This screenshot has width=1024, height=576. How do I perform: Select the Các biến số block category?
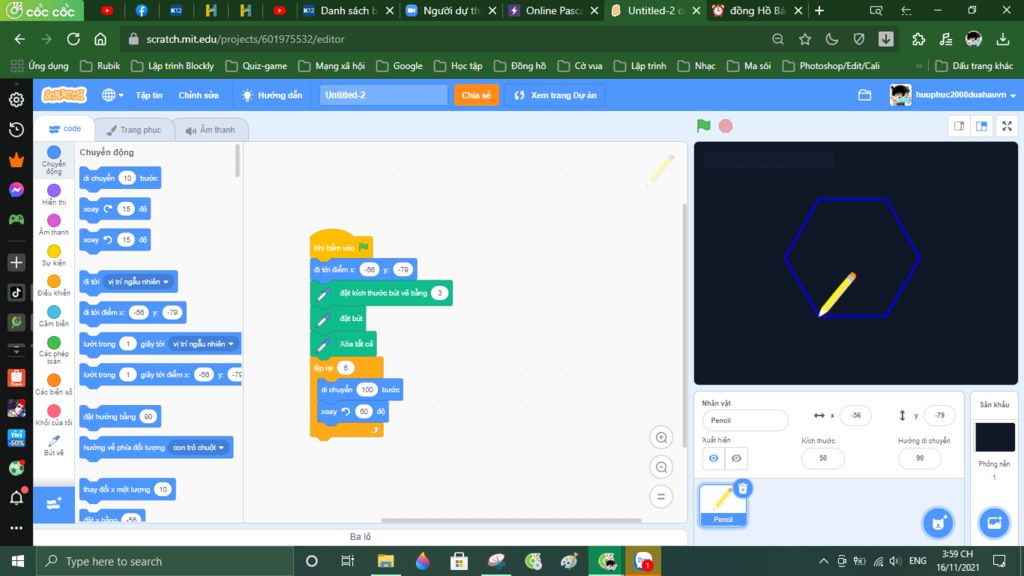[54, 384]
